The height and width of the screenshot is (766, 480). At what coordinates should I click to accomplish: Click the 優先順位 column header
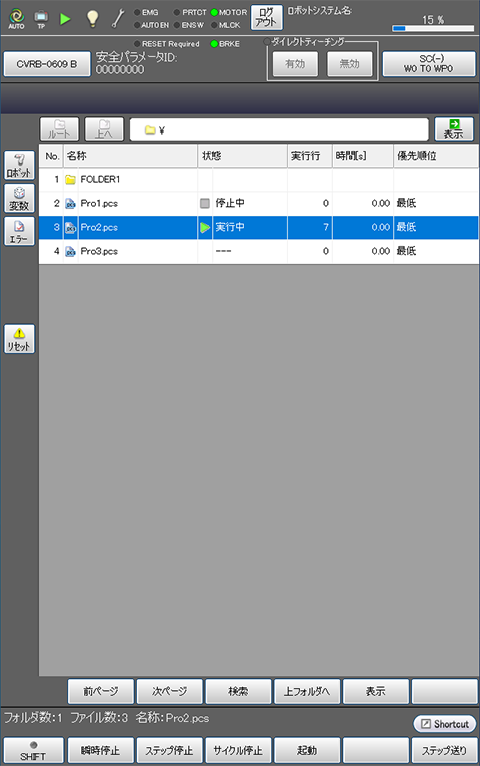click(x=436, y=156)
